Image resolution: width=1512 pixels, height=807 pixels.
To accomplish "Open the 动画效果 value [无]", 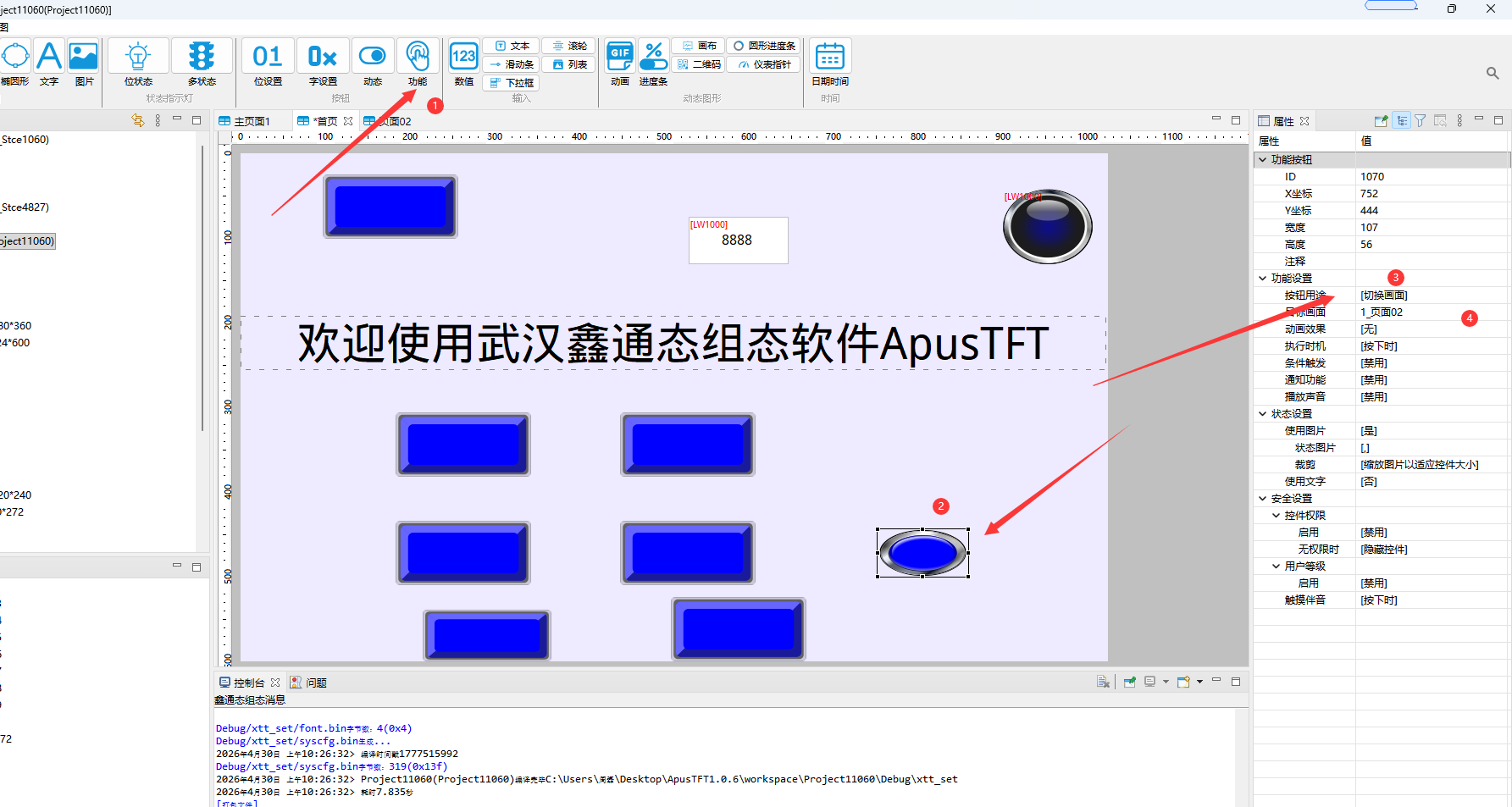I will (x=1433, y=329).
